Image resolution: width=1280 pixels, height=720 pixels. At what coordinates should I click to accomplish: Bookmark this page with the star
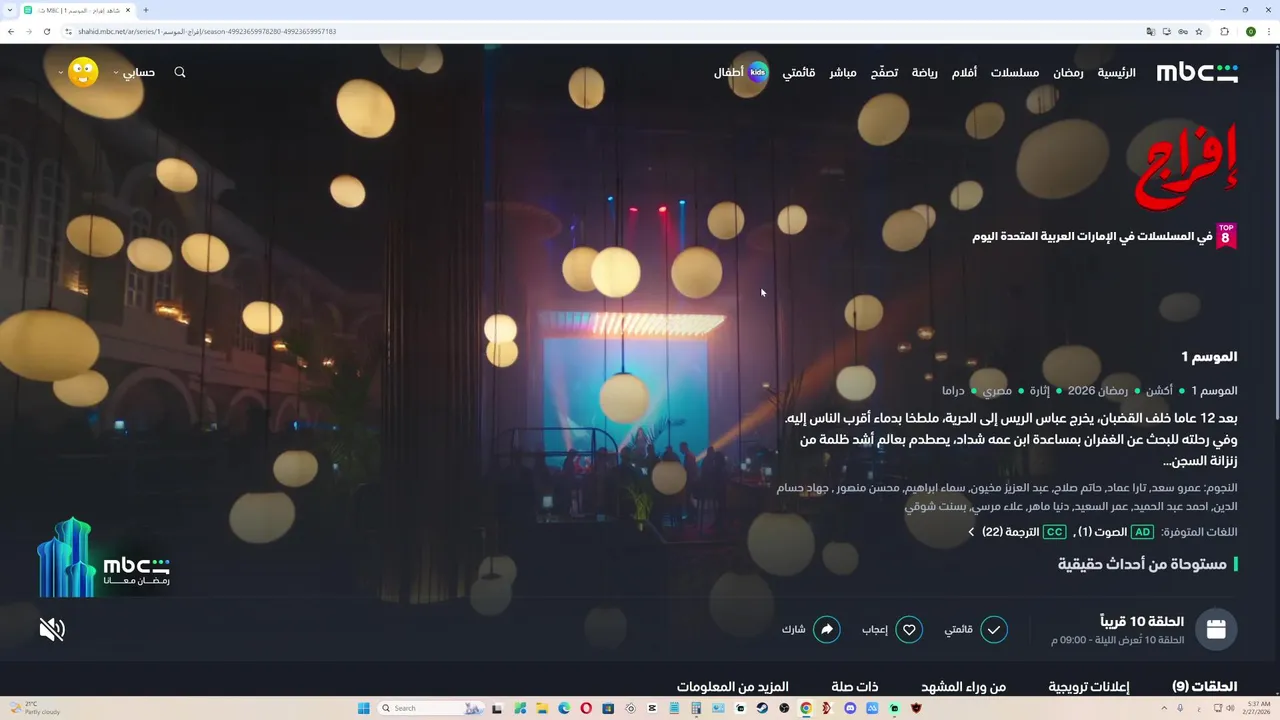[1199, 32]
